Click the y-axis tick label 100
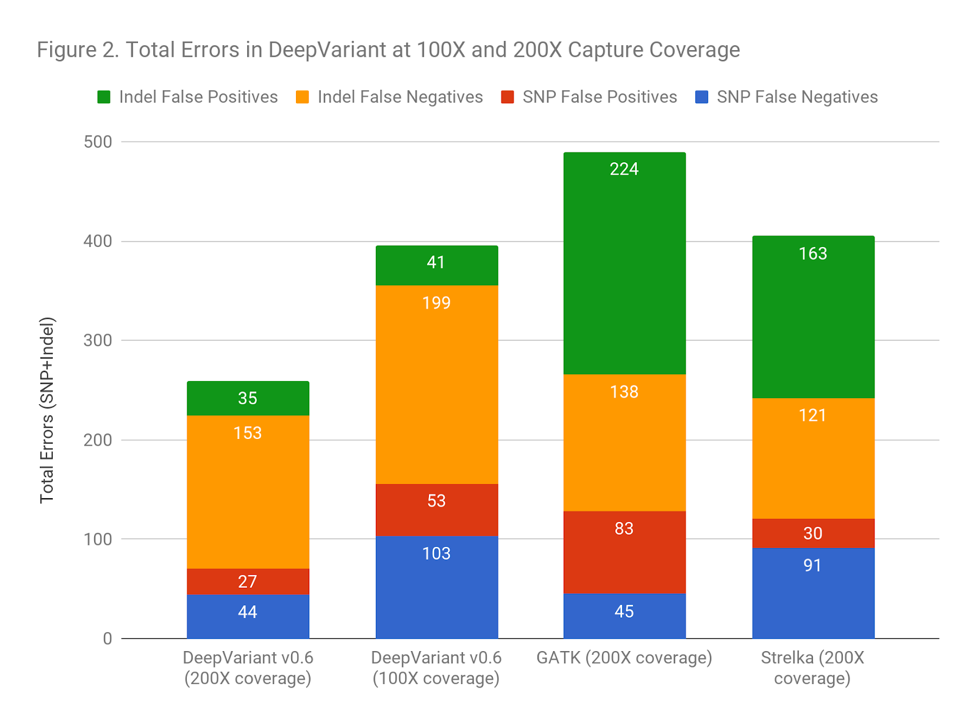The image size is (976, 725). point(98,539)
